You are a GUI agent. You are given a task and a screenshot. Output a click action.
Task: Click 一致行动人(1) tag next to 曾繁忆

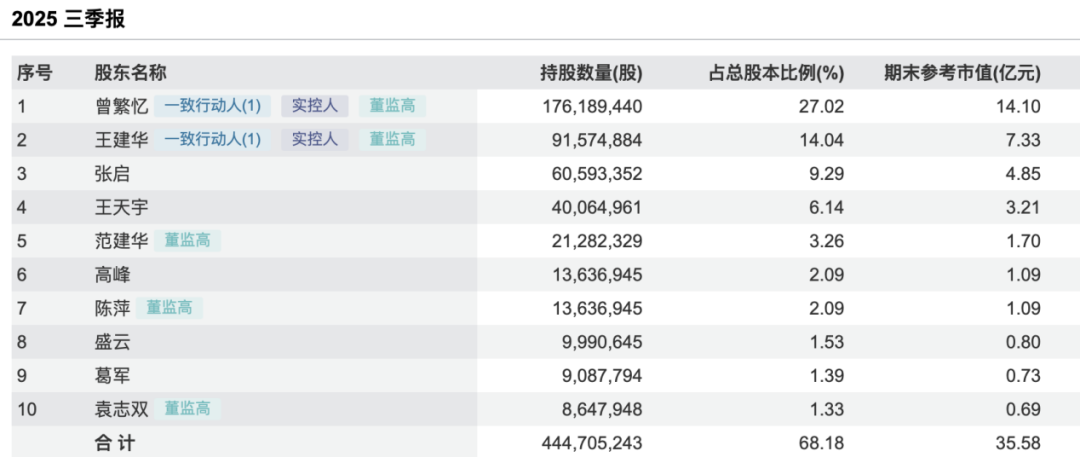pos(212,106)
